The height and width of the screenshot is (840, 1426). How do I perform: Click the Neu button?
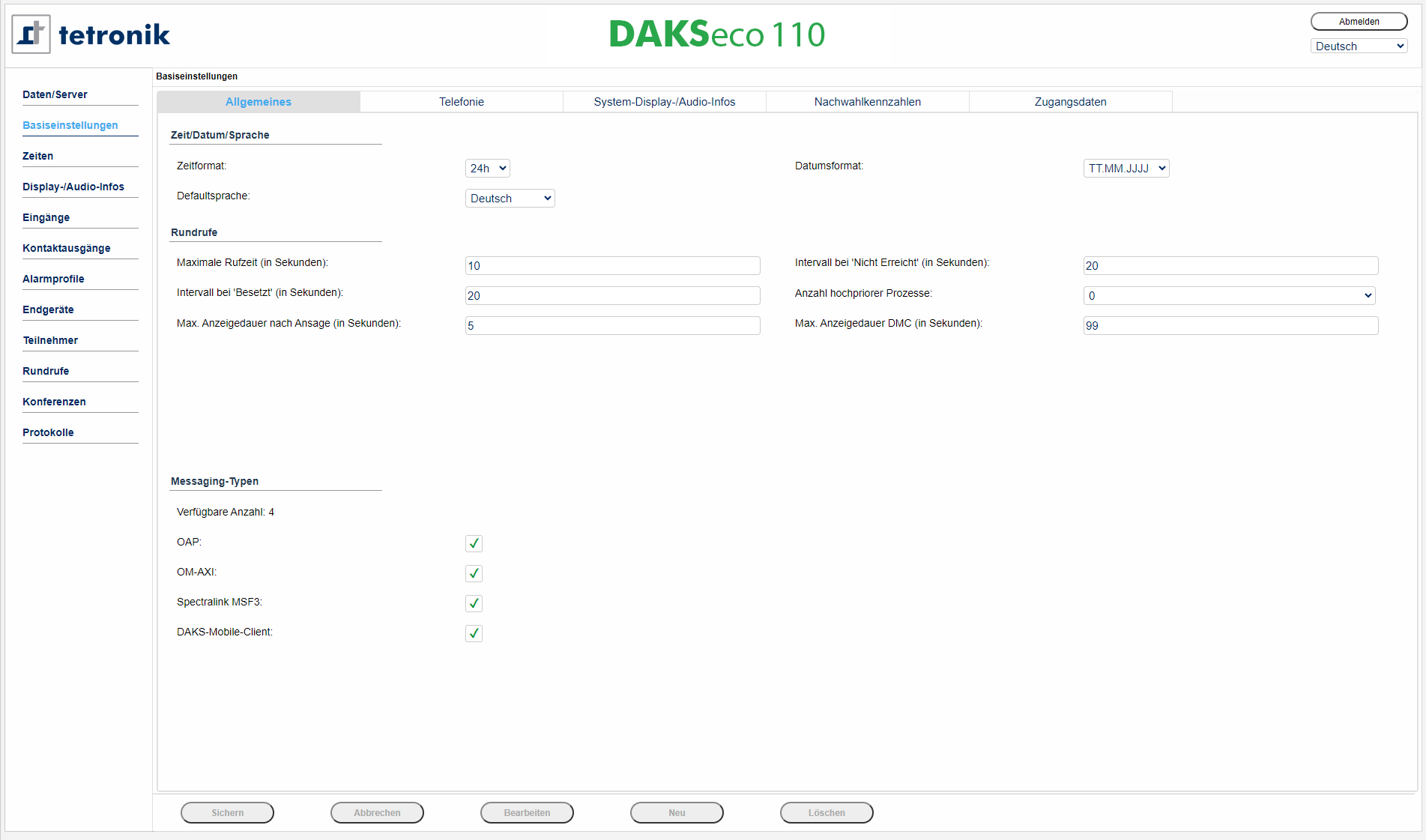(x=677, y=813)
